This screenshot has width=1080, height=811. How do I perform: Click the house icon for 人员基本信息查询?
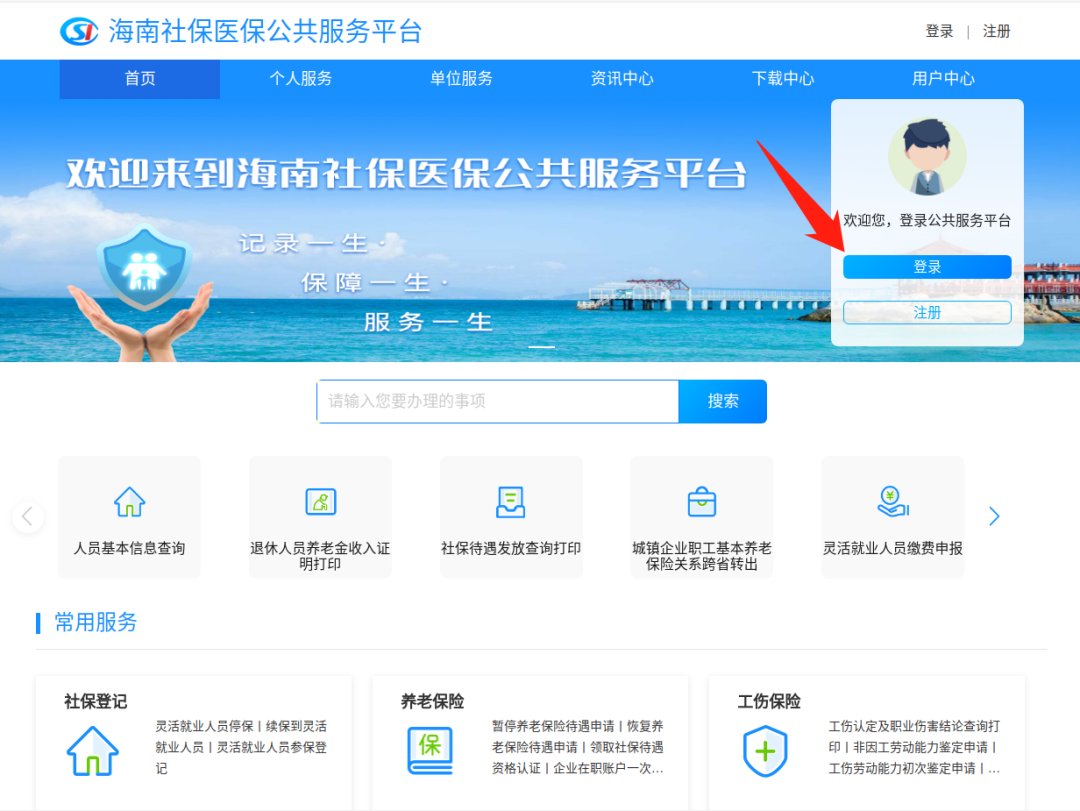(129, 501)
